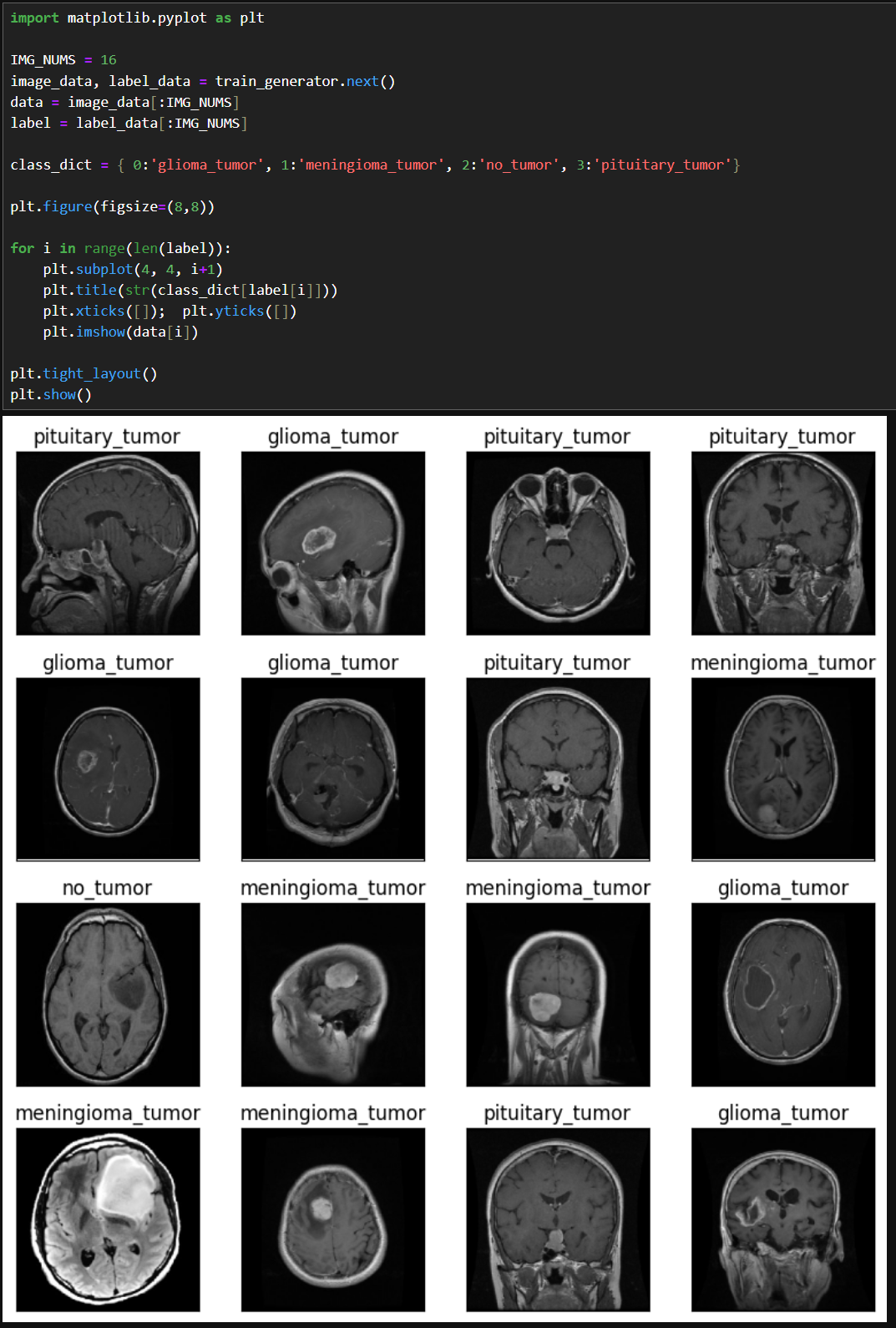
Task: Click the 'no_tumor' title text above the scan
Action: (107, 888)
